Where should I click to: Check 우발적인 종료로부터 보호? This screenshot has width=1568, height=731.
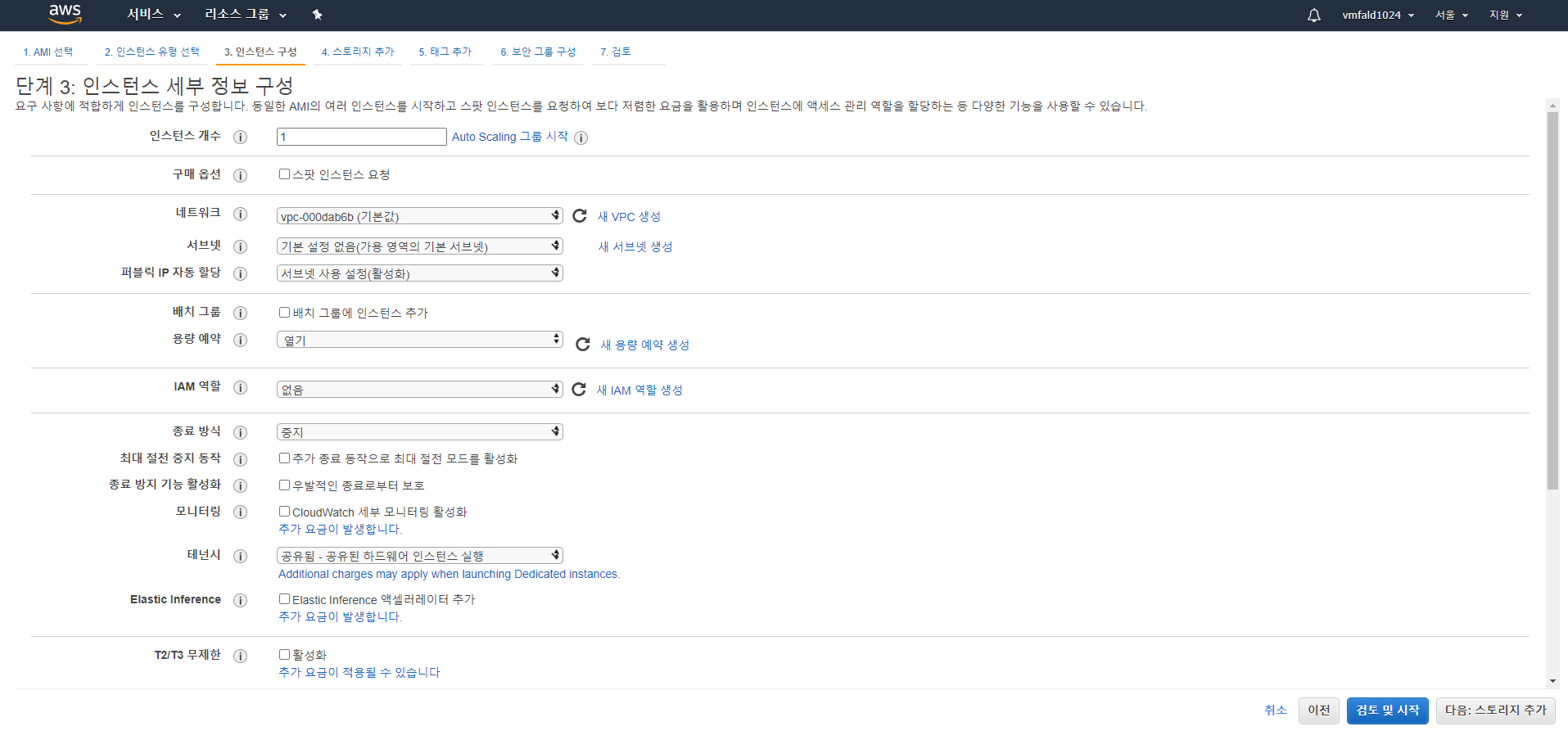pyautogui.click(x=284, y=485)
